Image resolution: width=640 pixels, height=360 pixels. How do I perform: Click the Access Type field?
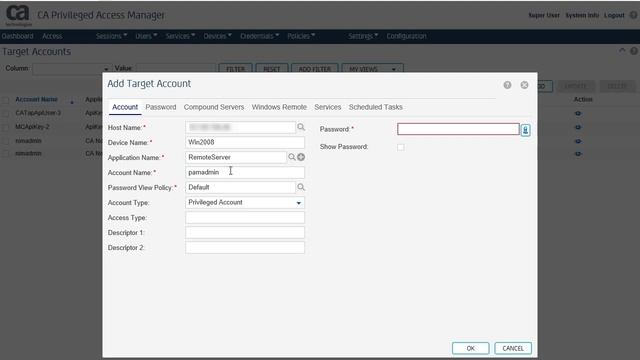point(245,218)
